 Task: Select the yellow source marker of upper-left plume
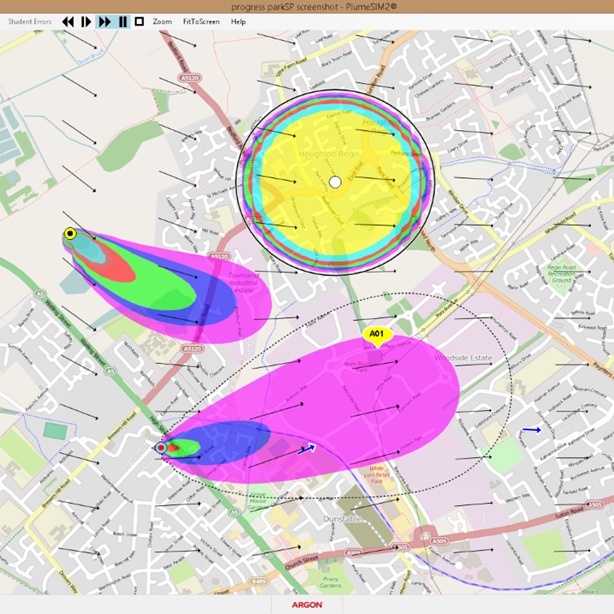(70, 234)
